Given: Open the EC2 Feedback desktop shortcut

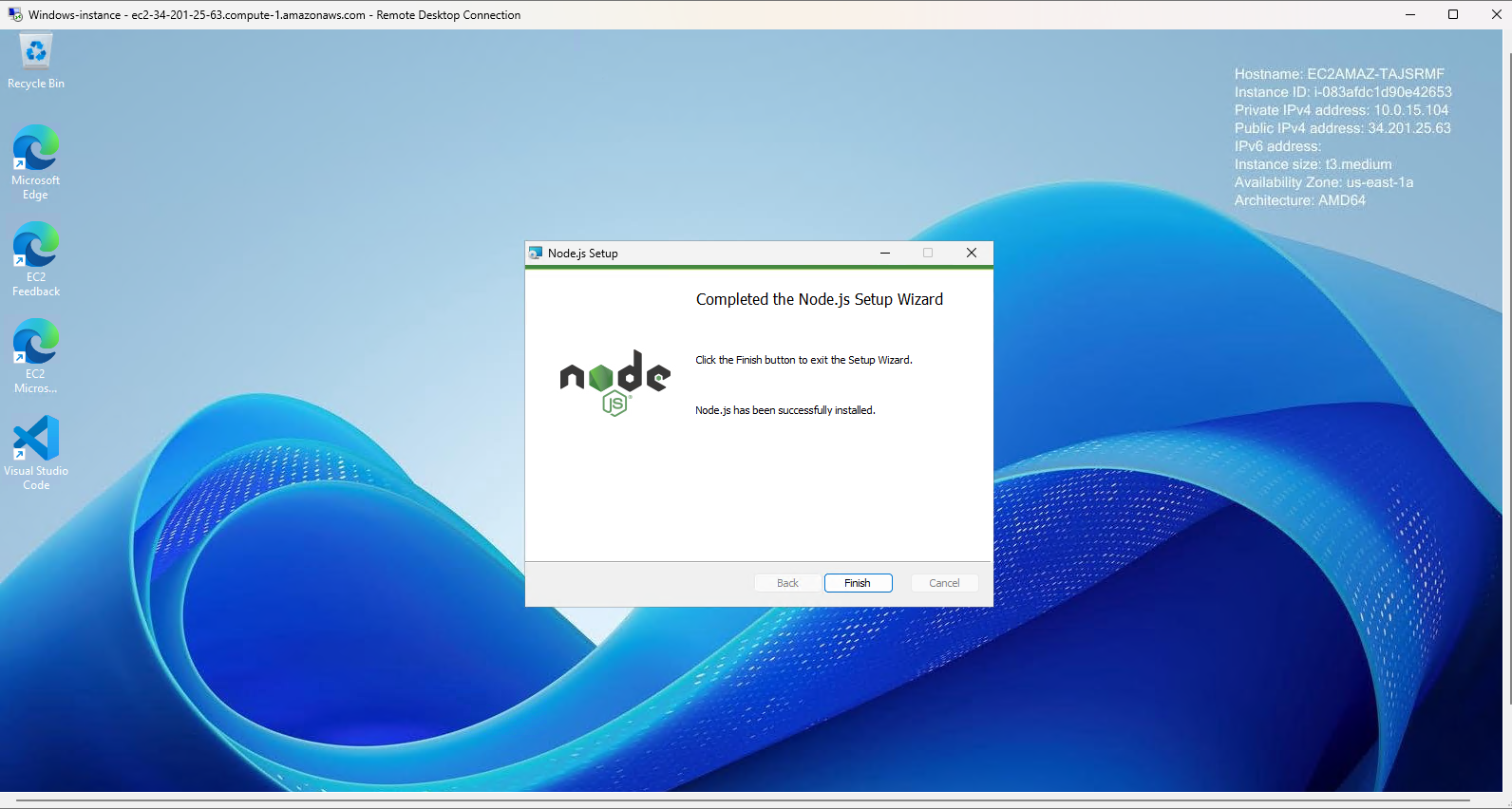Looking at the screenshot, I should 36,258.
